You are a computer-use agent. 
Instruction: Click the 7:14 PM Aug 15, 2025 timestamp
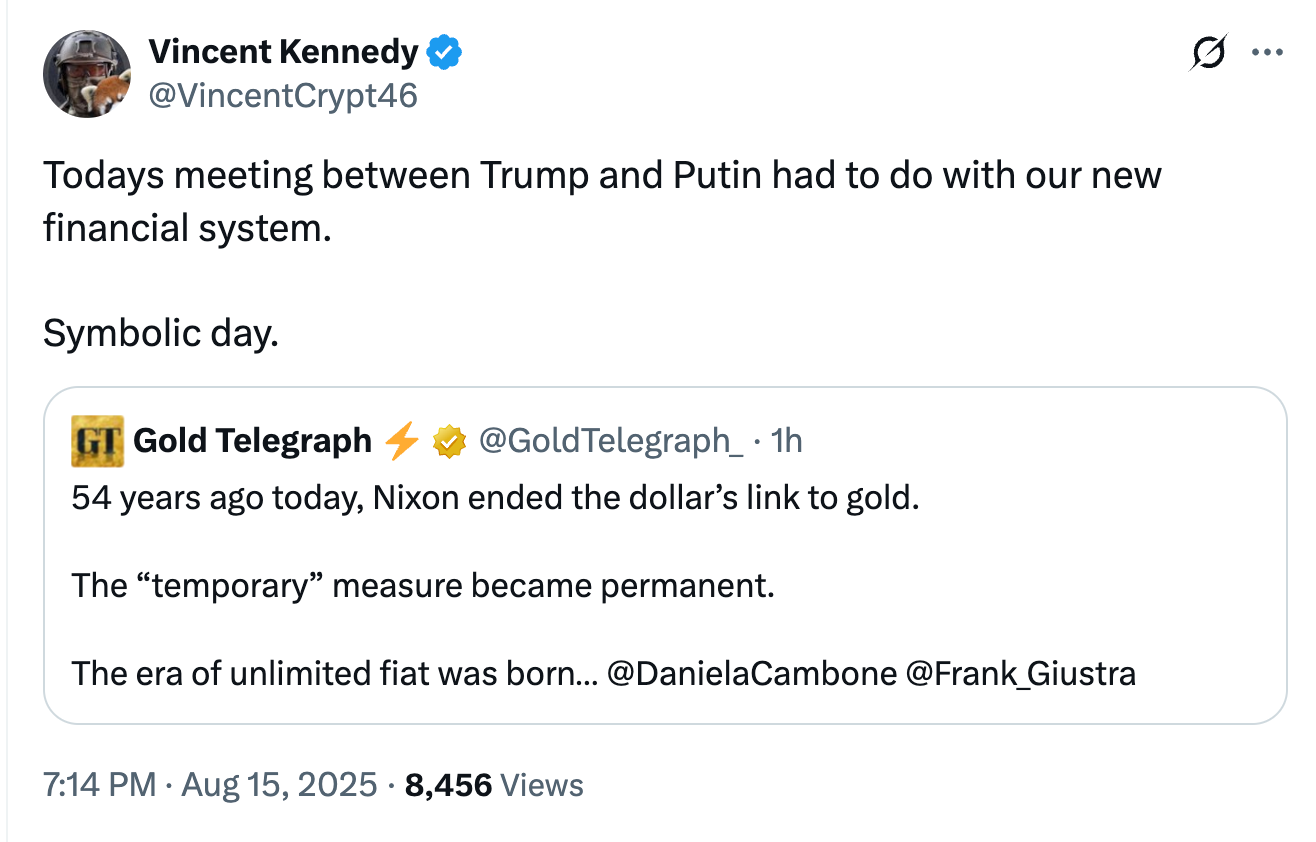click(x=211, y=784)
